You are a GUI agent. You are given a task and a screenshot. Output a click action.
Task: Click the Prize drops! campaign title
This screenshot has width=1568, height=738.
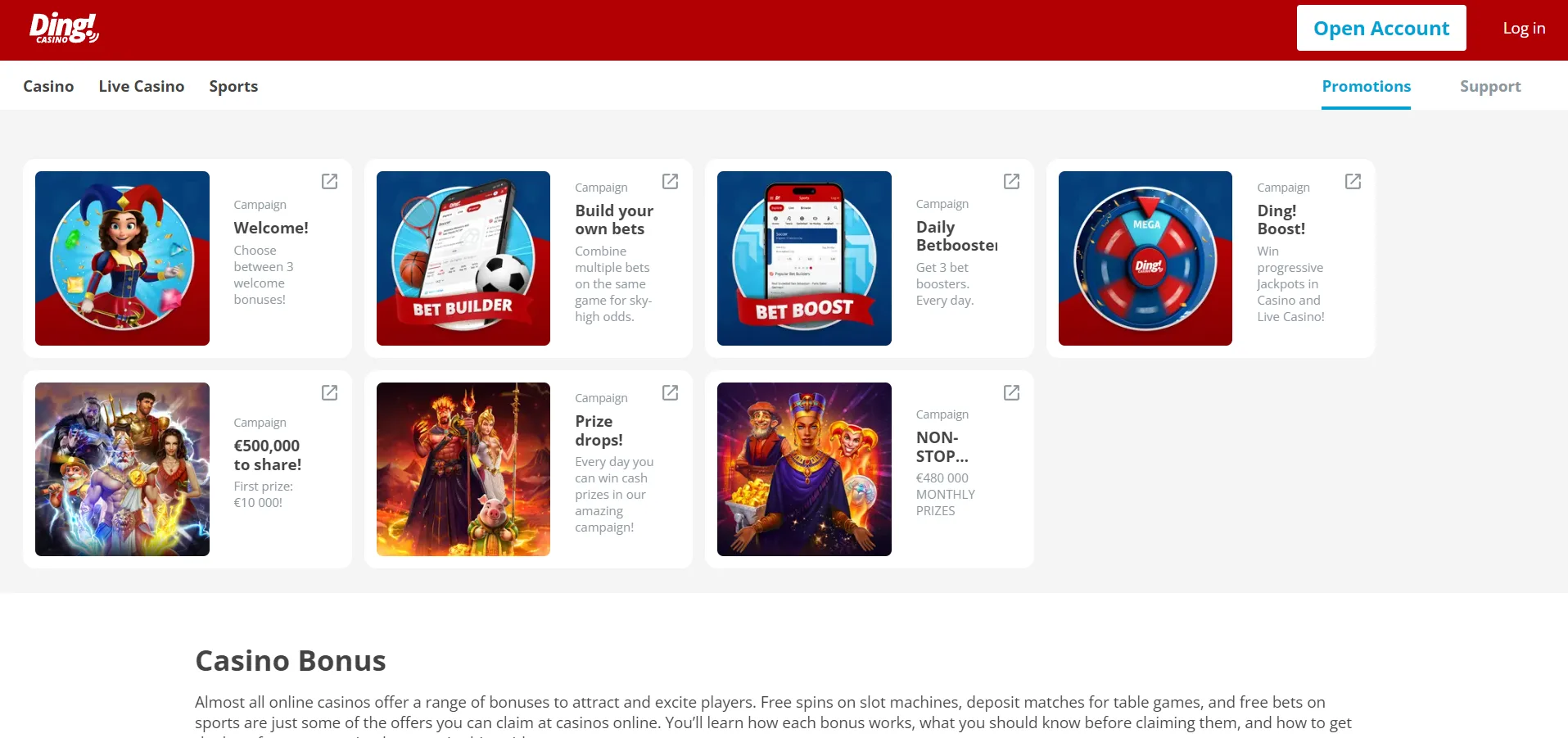pyautogui.click(x=599, y=431)
